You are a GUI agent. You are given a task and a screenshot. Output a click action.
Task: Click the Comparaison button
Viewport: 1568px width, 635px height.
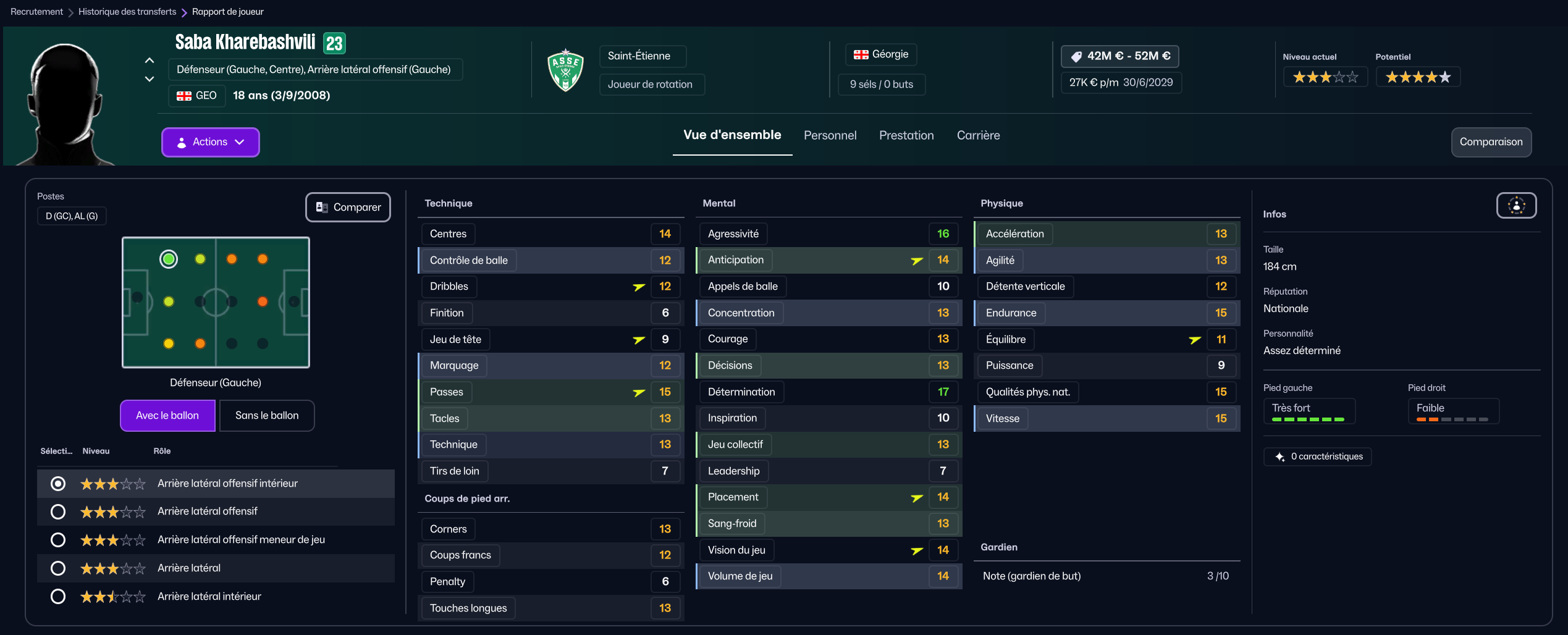(x=1491, y=142)
